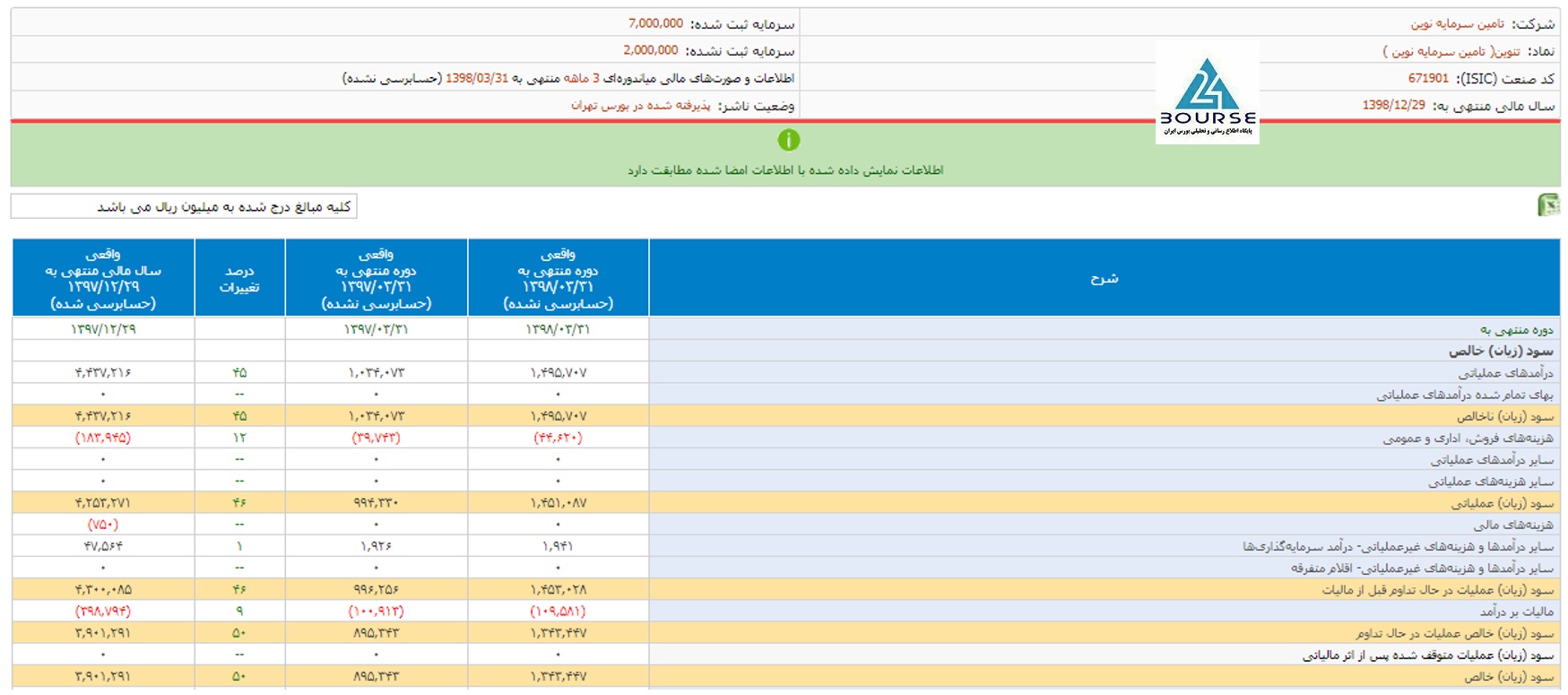This screenshot has height=695, width=1568.
Task: Click the سایر هزینه‌های عملیاتی row label
Action: coord(1491,482)
